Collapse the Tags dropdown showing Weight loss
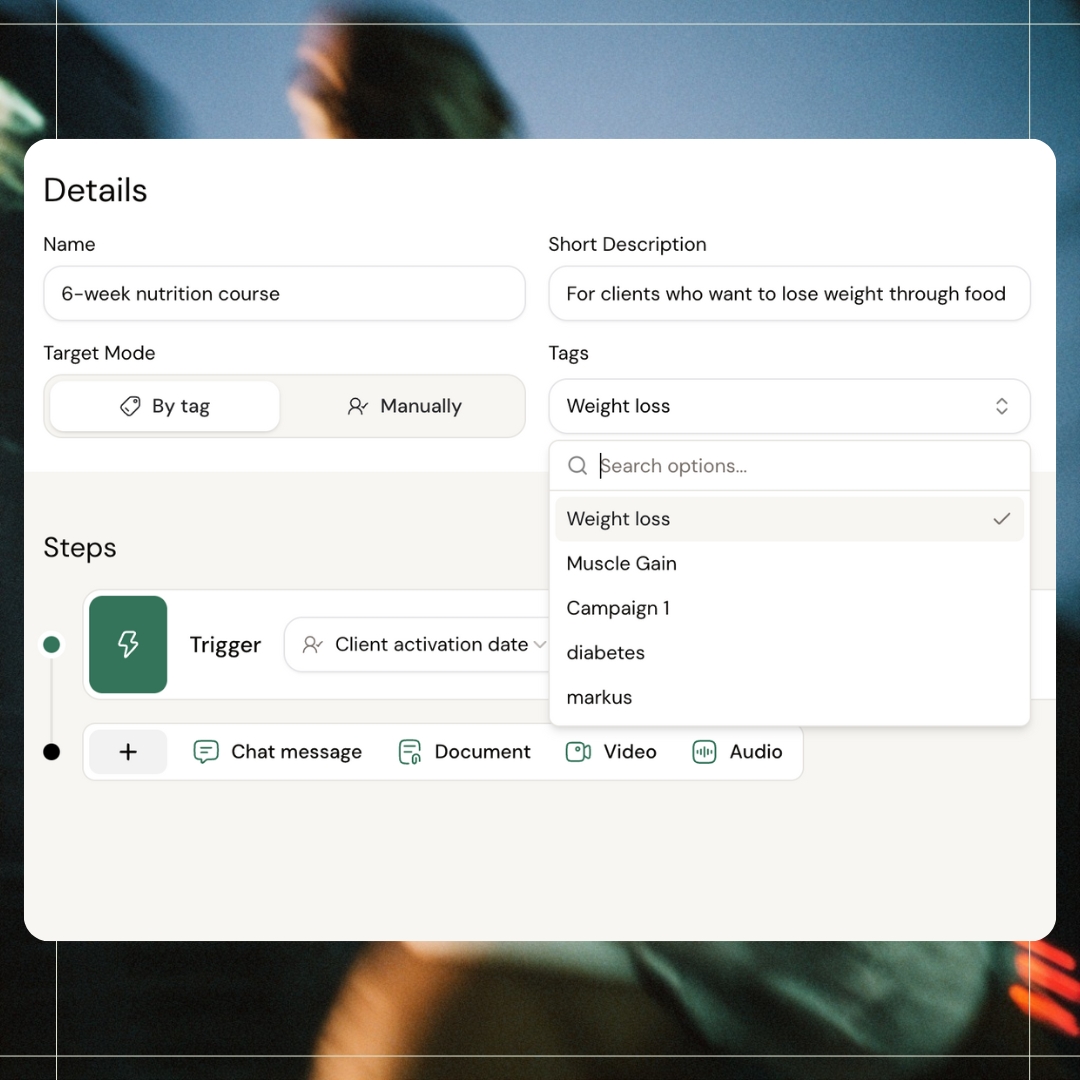 [789, 406]
